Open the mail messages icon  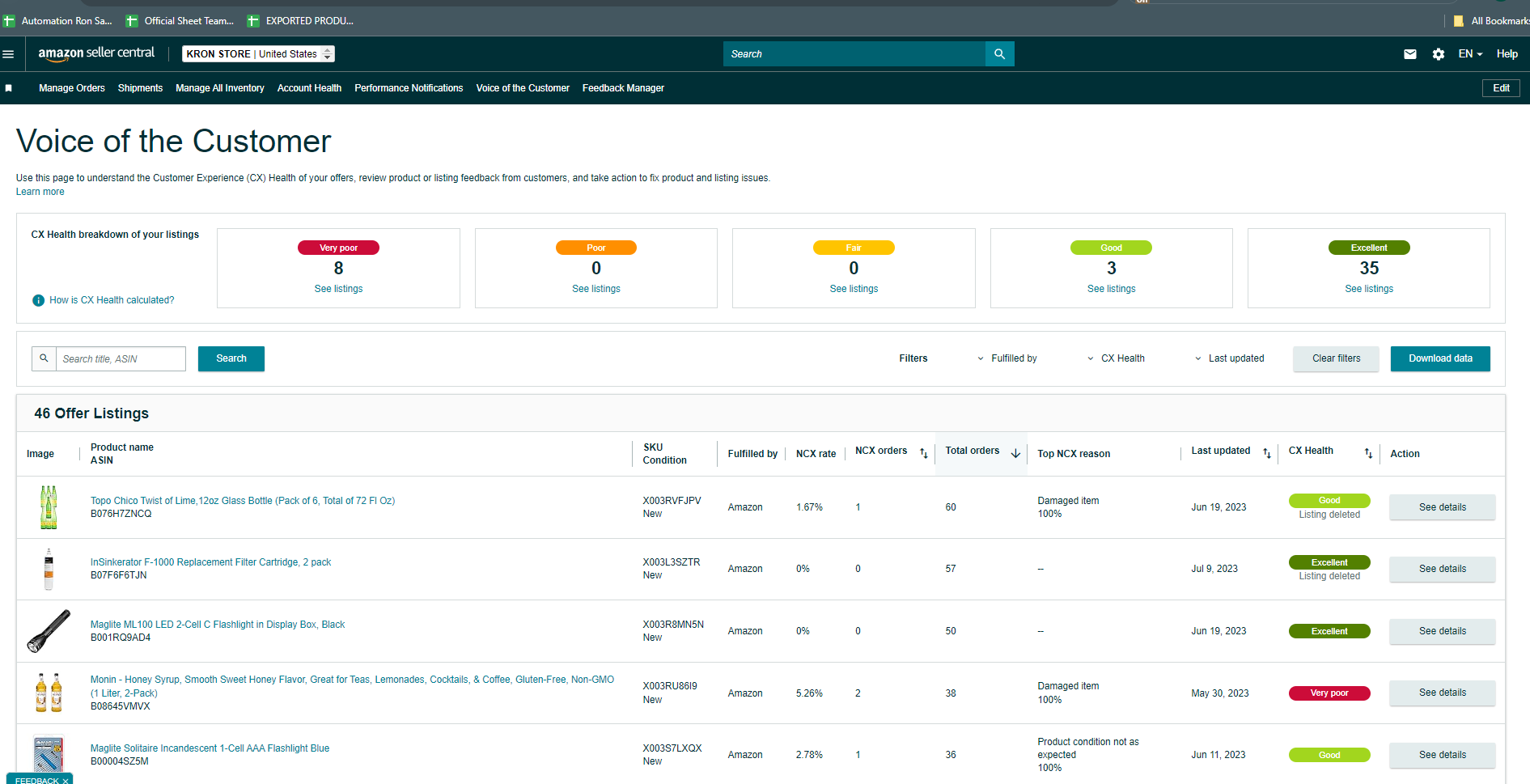(1410, 54)
